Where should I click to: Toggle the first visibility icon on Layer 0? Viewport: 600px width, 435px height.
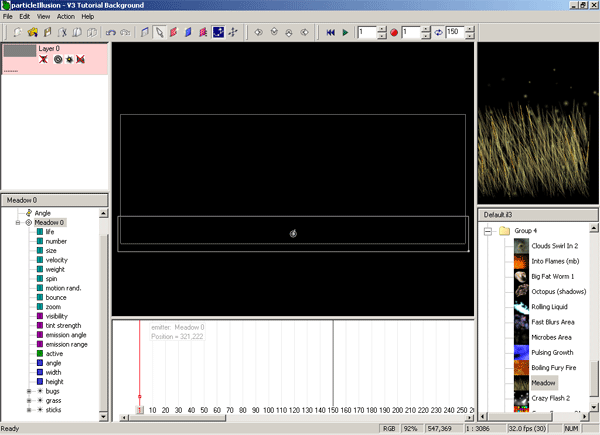pos(43,60)
